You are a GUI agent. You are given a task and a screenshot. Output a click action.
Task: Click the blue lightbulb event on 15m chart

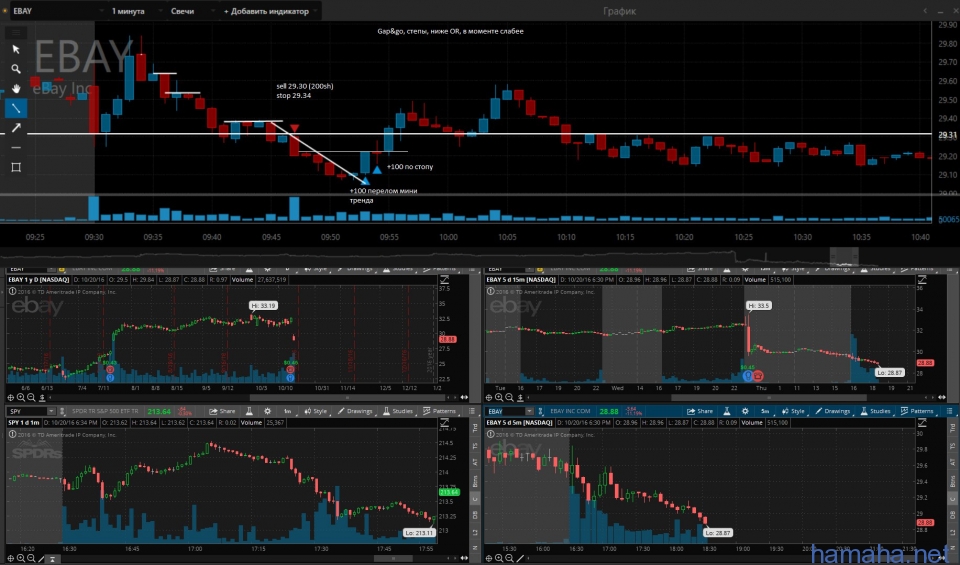748,376
